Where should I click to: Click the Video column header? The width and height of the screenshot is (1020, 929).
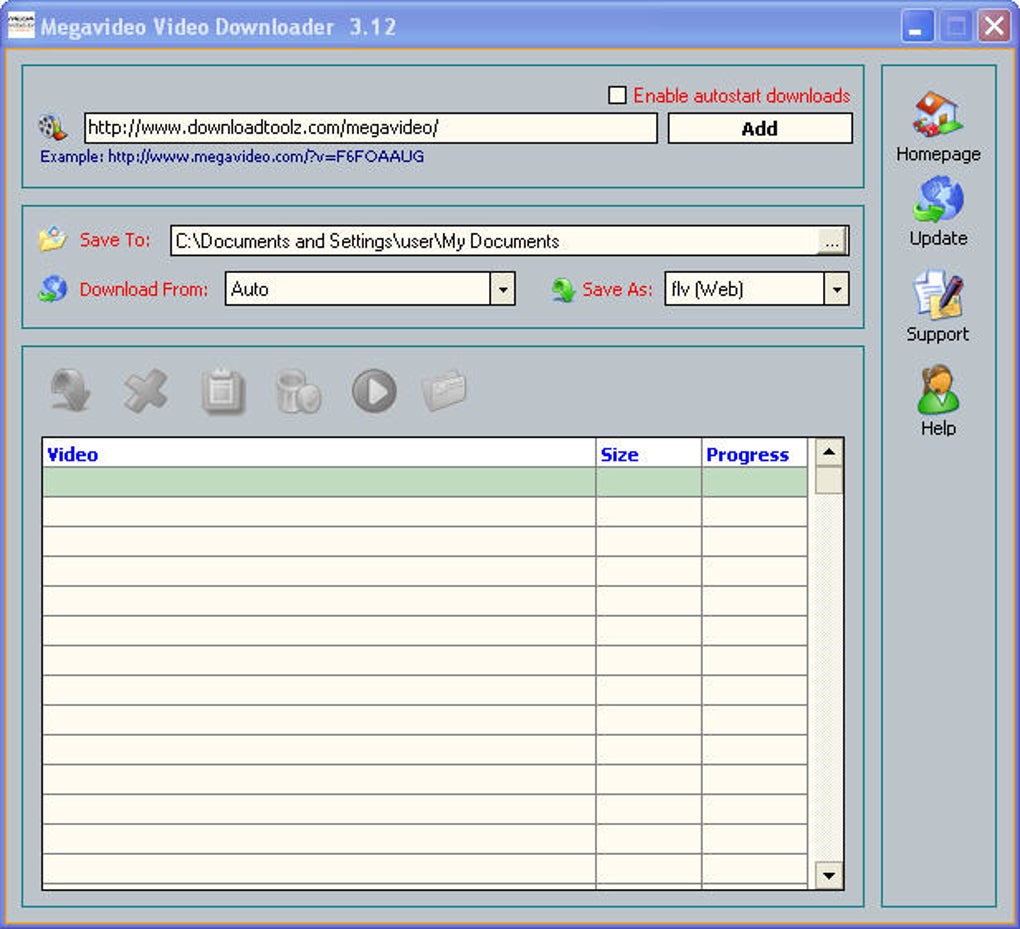[x=319, y=453]
